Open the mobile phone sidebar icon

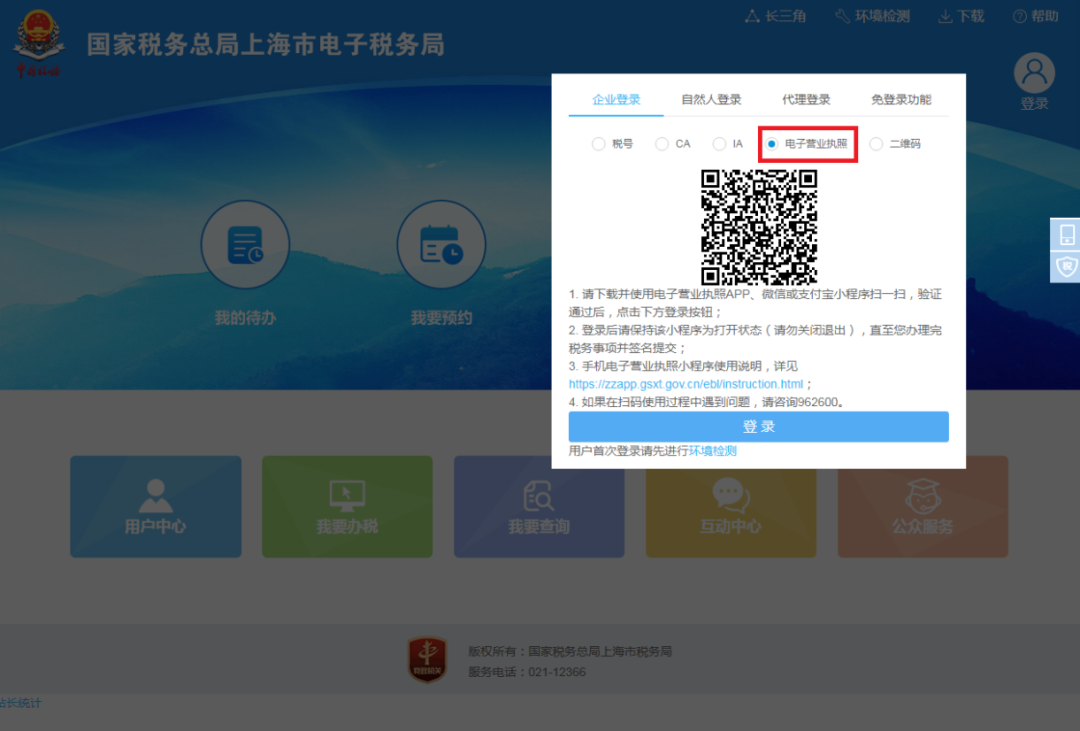[1066, 234]
